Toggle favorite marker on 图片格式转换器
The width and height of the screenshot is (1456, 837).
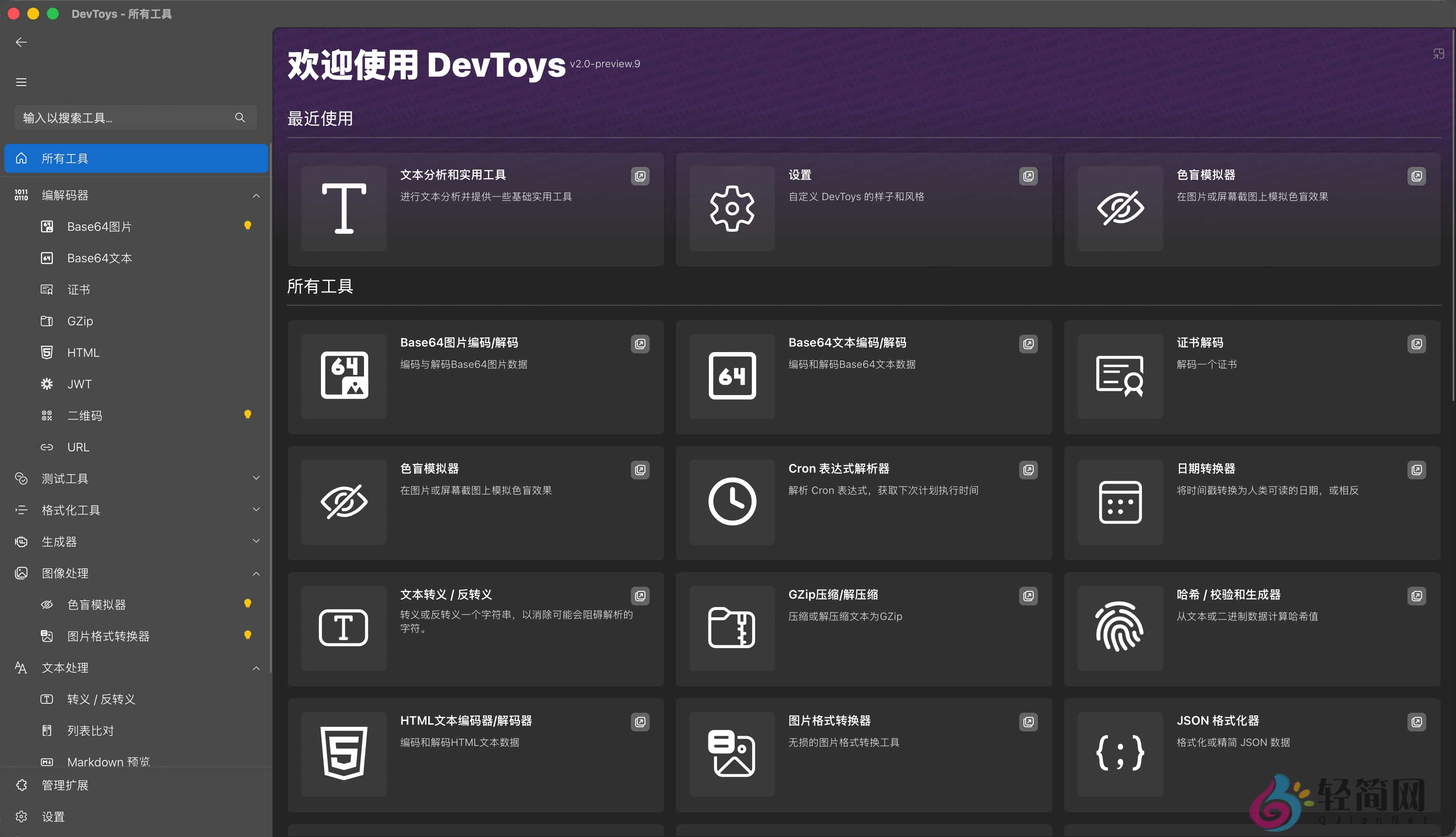tap(248, 635)
